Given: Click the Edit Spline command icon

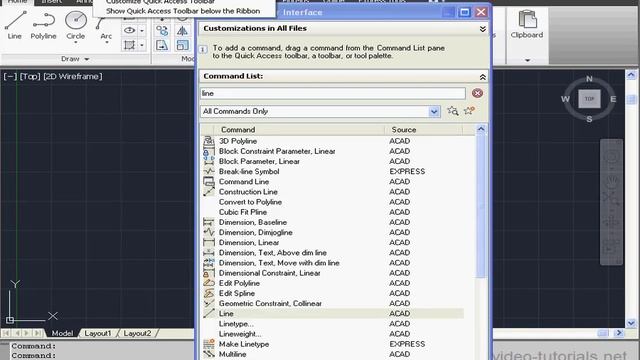Looking at the screenshot, I should (209, 293).
